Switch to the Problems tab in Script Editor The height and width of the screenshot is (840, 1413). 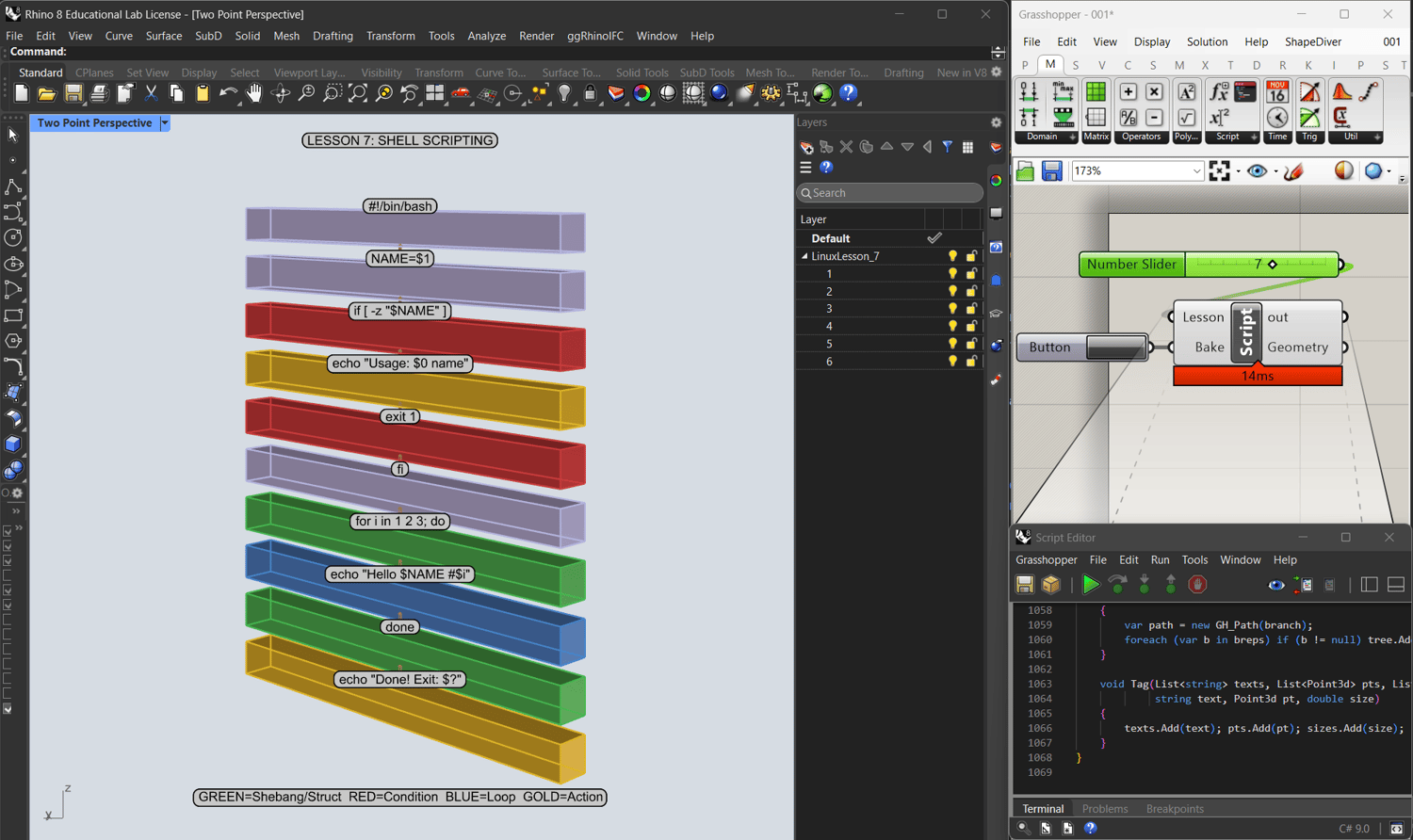[x=1104, y=809]
